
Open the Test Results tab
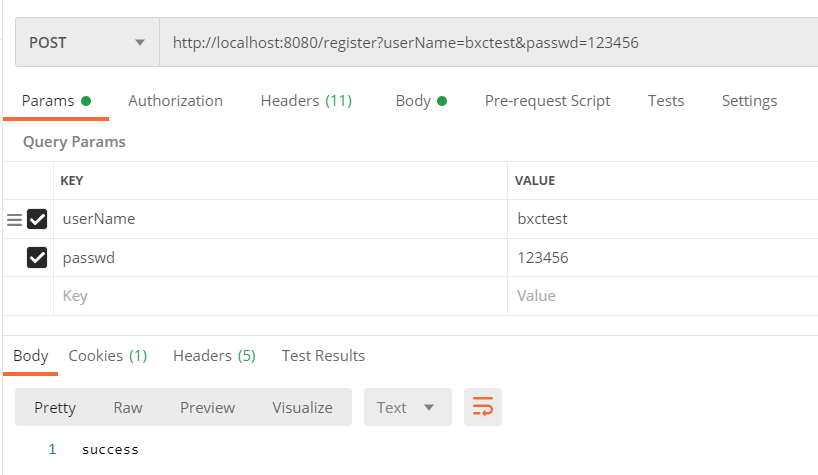(323, 356)
